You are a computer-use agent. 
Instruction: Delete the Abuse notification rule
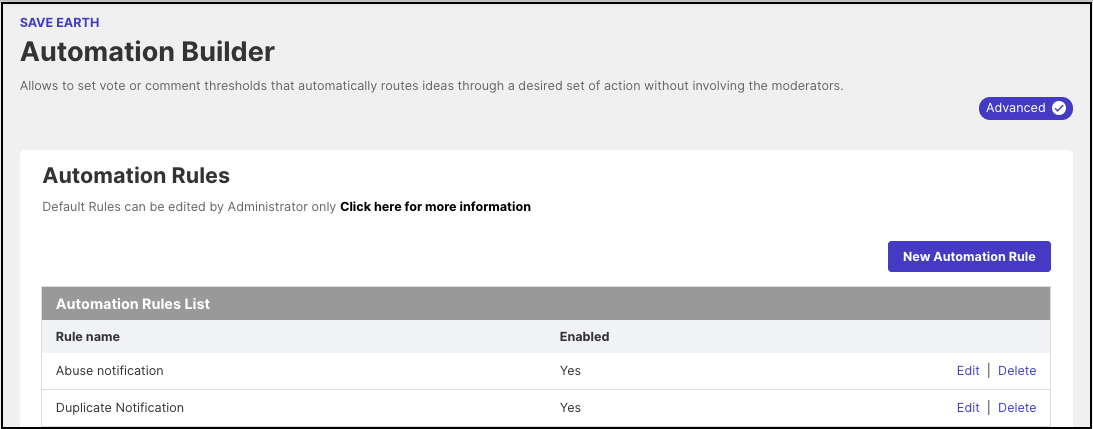[x=1017, y=370]
